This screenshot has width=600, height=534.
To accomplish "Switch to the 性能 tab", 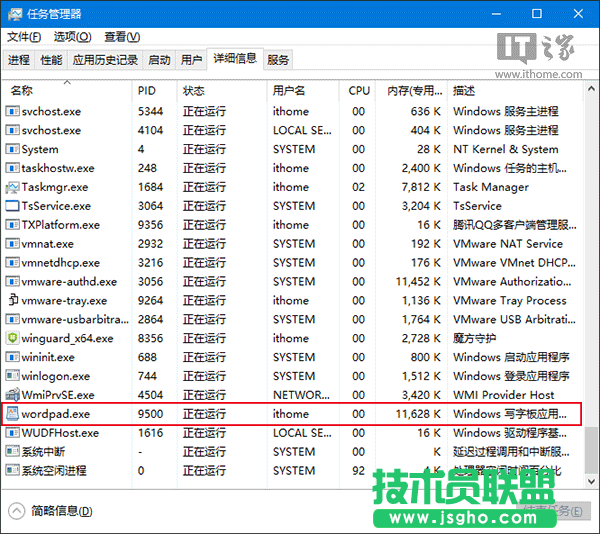I will click(x=51, y=60).
